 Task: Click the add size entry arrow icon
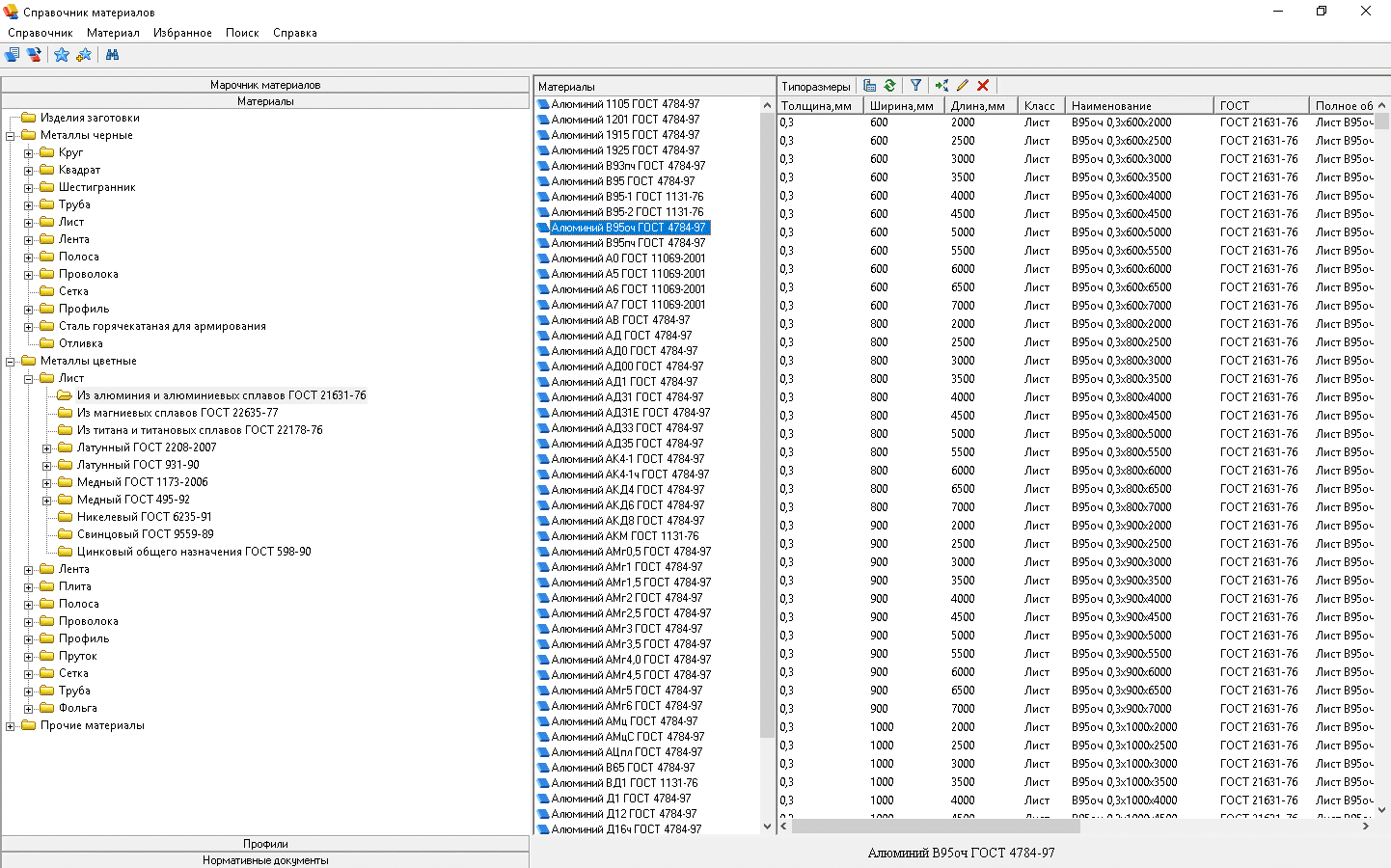(941, 86)
